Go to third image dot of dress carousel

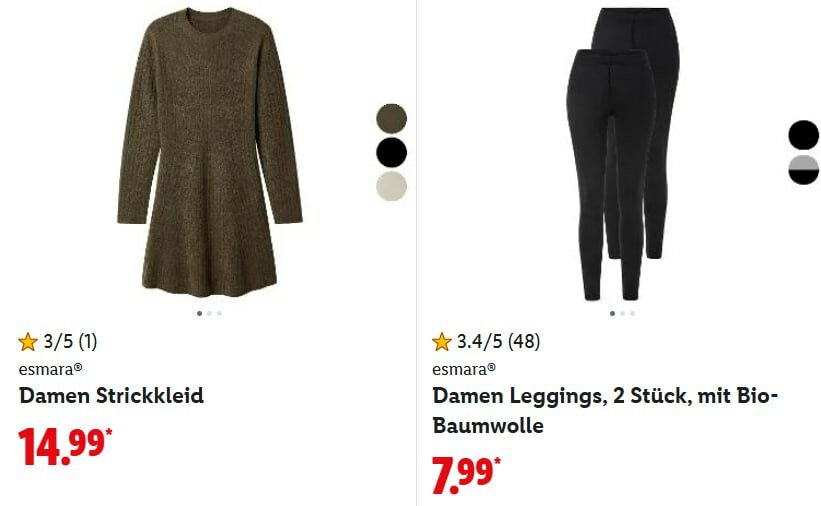[x=219, y=313]
